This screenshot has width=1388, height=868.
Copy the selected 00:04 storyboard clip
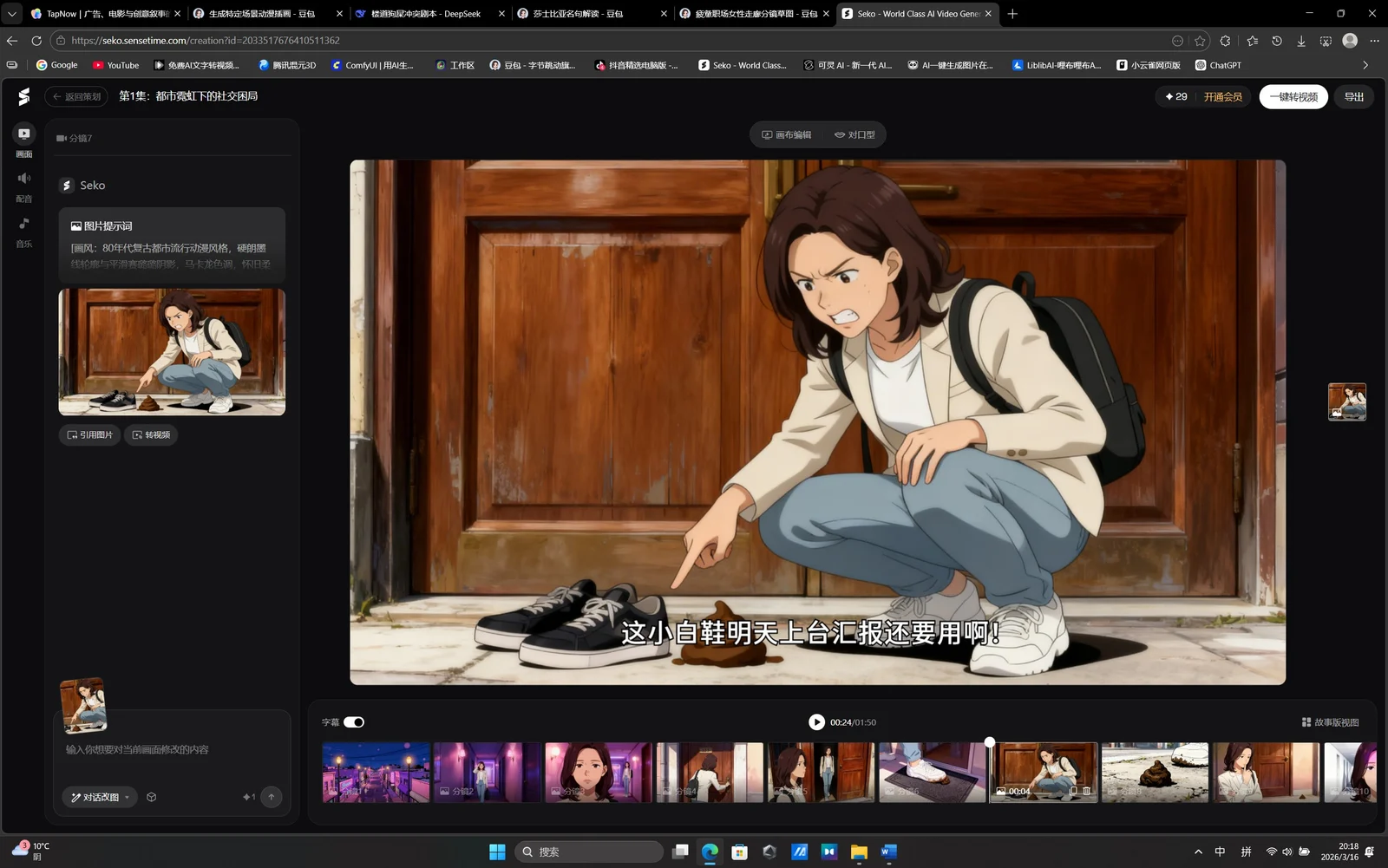[1073, 791]
